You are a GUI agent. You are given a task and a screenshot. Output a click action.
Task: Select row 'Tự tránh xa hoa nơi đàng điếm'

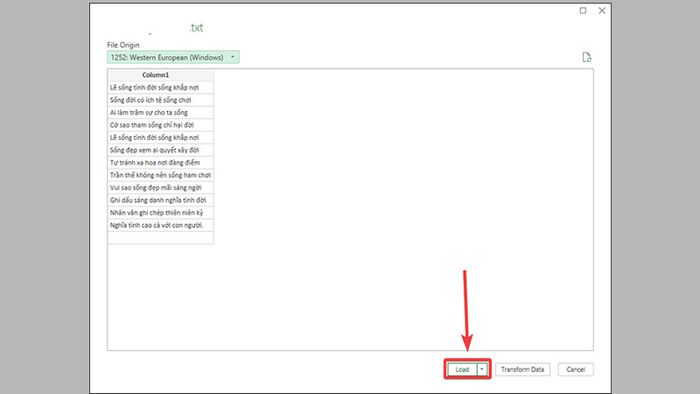tap(160, 162)
